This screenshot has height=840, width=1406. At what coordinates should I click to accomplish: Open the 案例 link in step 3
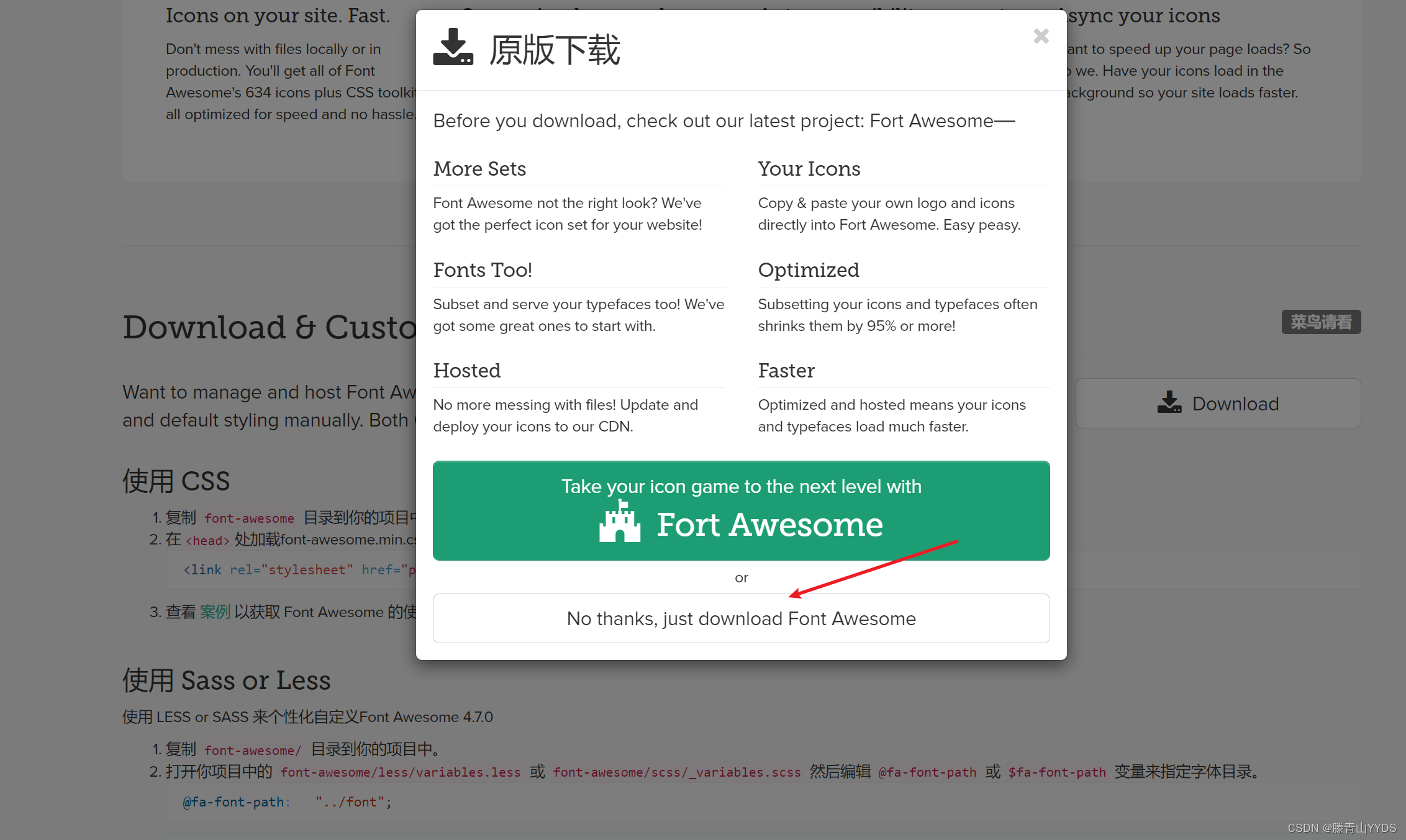[x=215, y=612]
